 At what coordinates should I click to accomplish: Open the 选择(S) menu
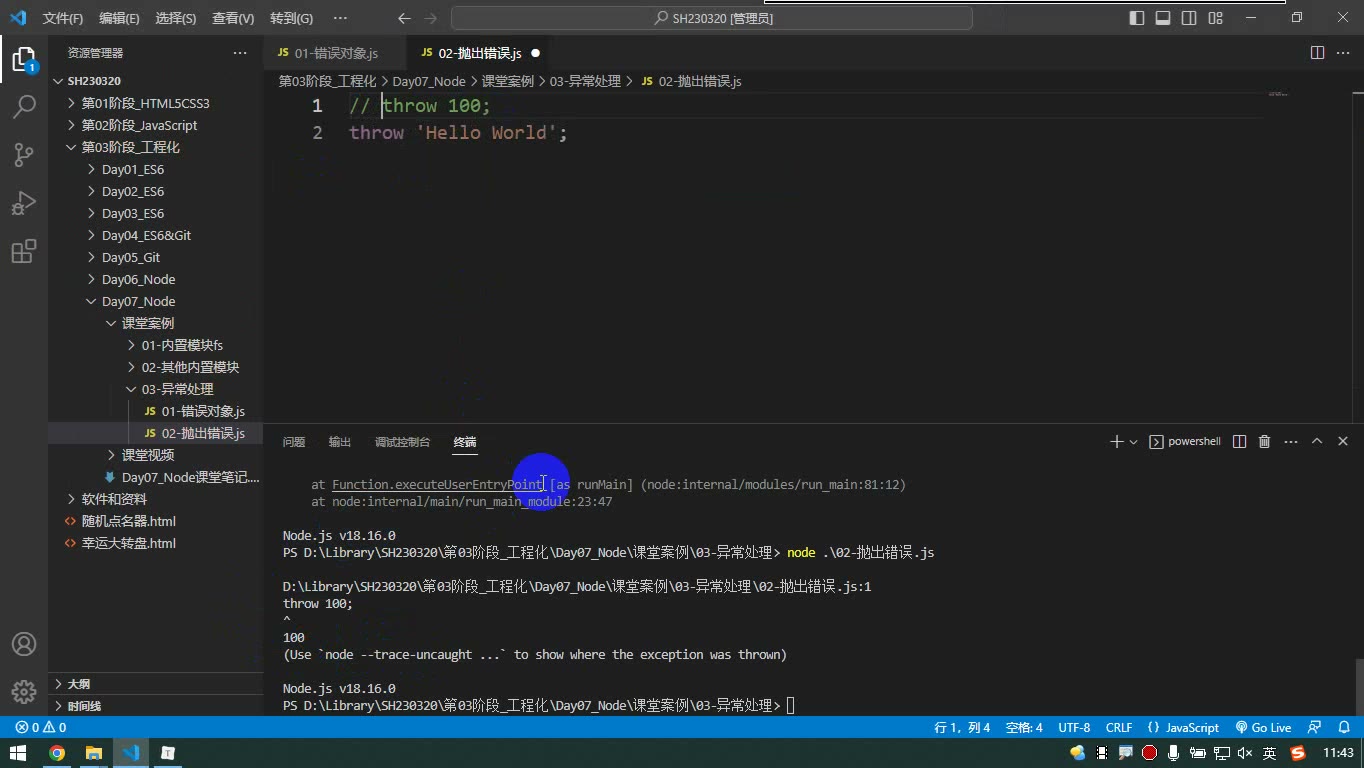(x=176, y=18)
